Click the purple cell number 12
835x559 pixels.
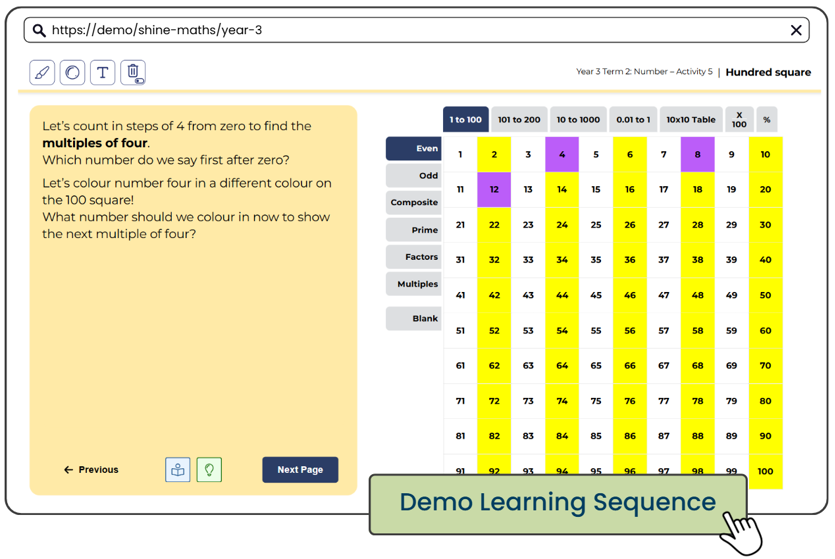click(x=494, y=190)
